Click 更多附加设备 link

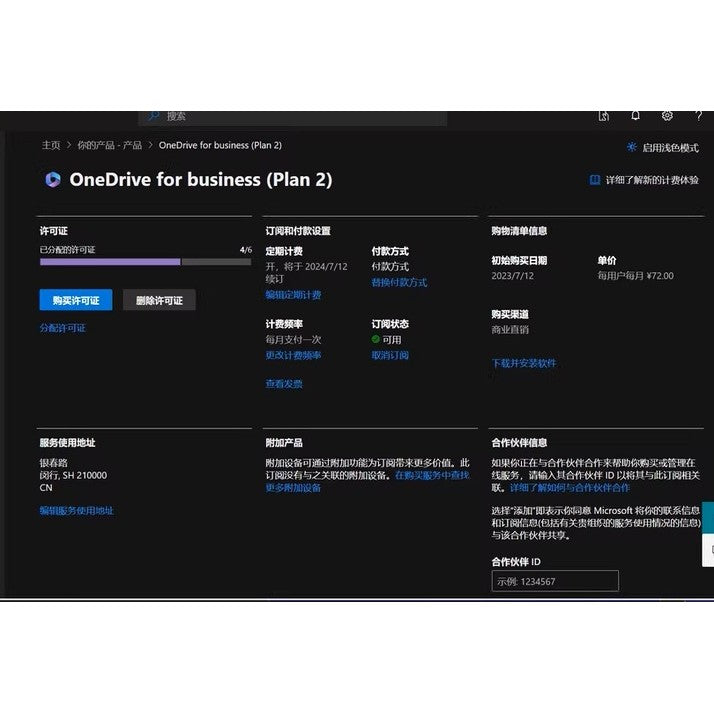pyautogui.click(x=293, y=488)
